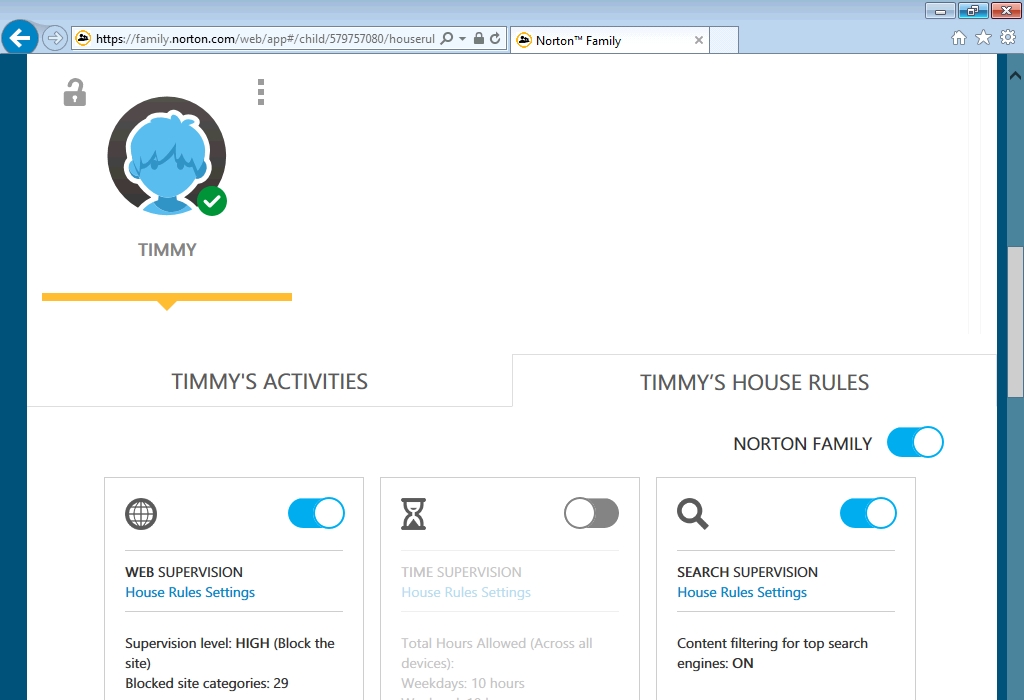Open Web Supervision House Rules Settings link
Screen dimensions: 1024x700
point(190,592)
